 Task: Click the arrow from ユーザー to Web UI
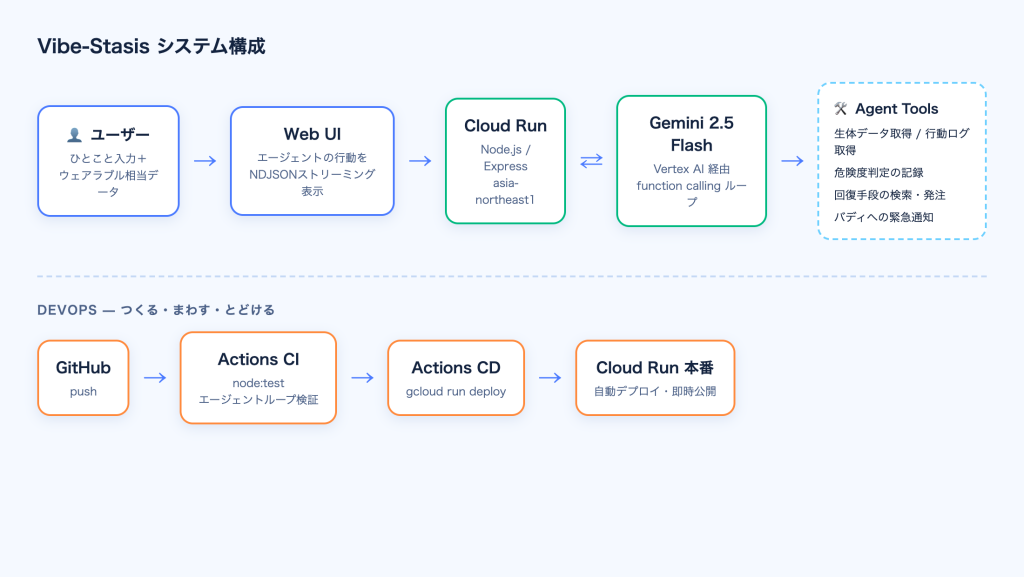(205, 161)
